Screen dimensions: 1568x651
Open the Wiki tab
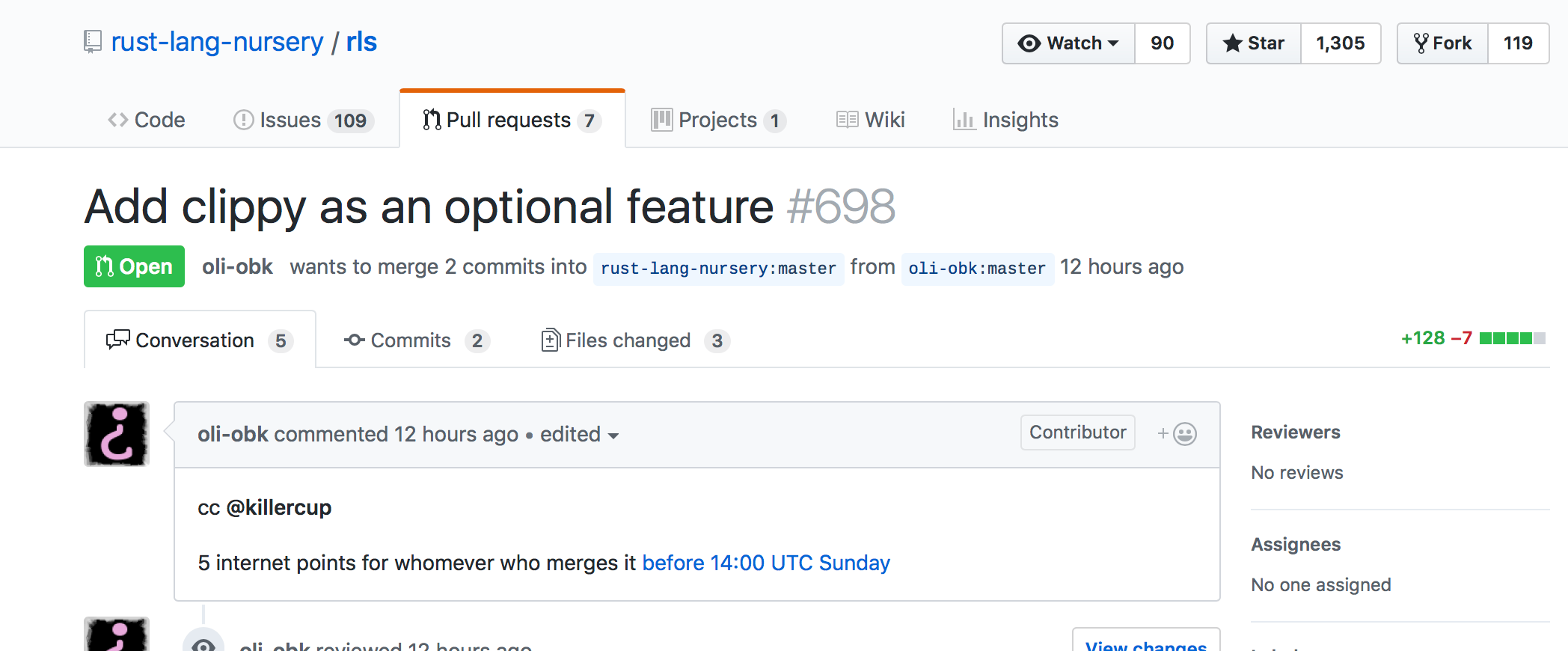point(871,120)
